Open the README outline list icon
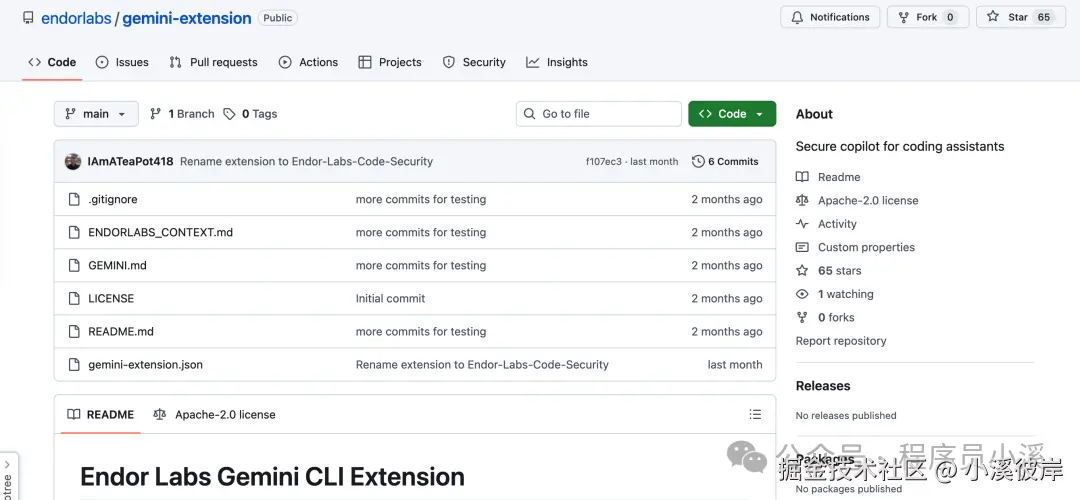The width and height of the screenshot is (1080, 500). click(755, 414)
